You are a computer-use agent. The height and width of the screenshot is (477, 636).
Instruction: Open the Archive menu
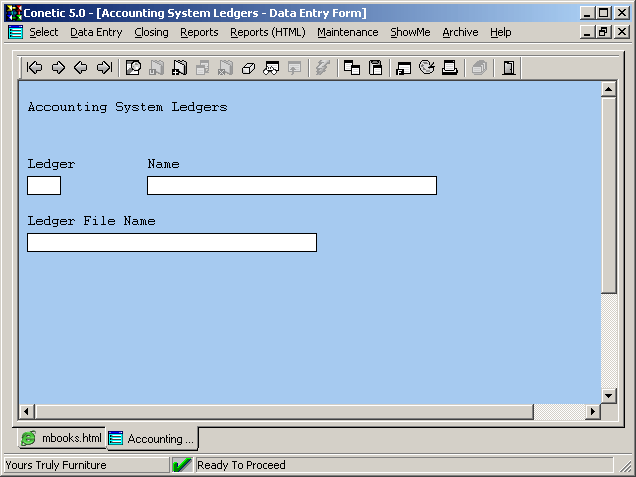460,32
